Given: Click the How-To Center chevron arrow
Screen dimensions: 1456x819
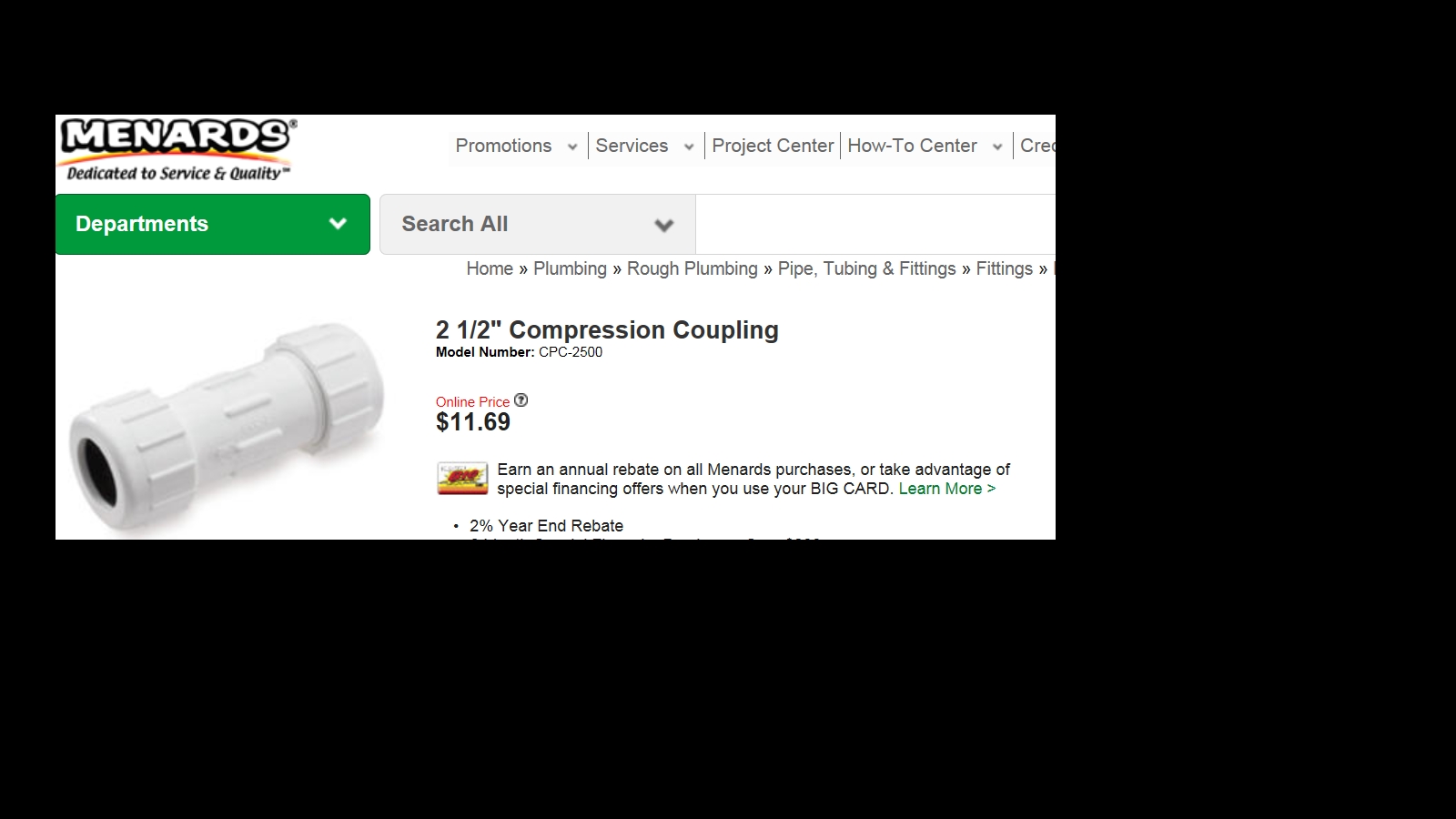Looking at the screenshot, I should coord(997,147).
